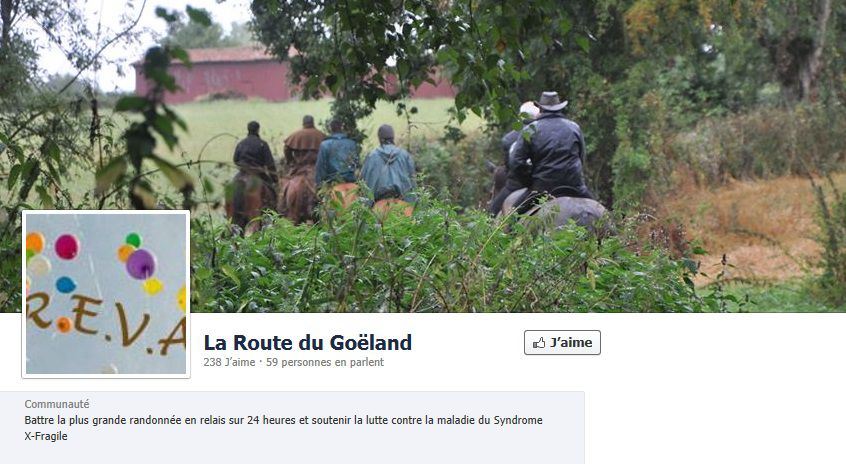The height and width of the screenshot is (464, 846).
Task: Click the yellow balloon below purple one
Action: [153, 286]
